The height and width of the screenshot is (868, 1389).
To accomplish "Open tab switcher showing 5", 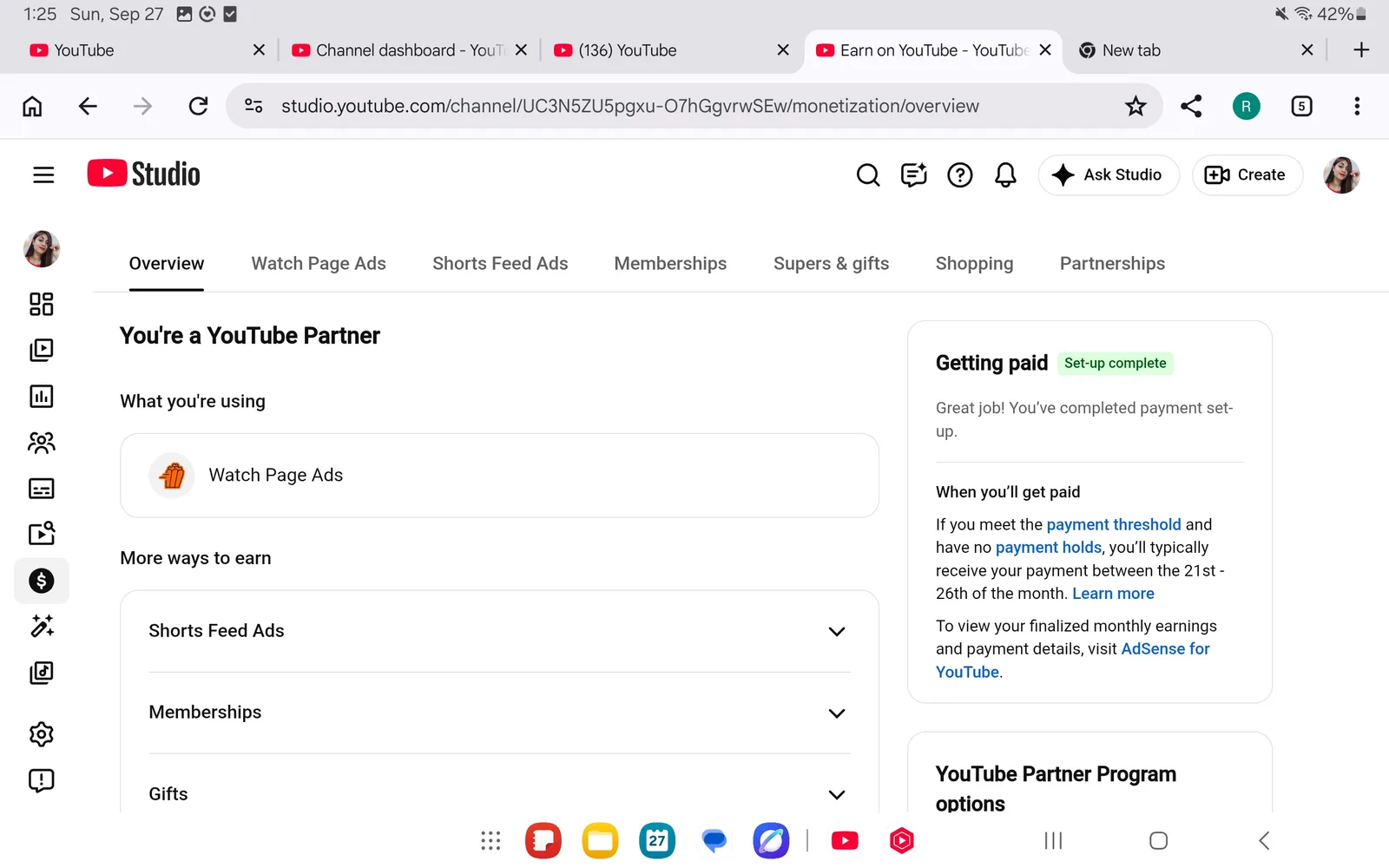I will (x=1301, y=106).
